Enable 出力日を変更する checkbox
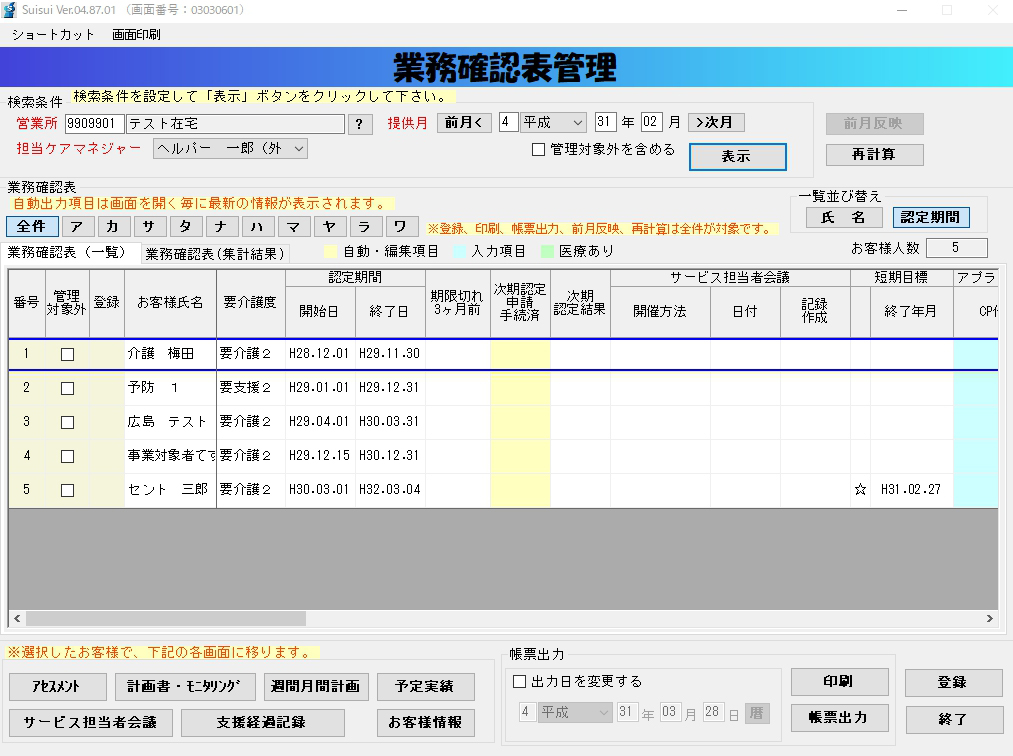 pos(519,682)
